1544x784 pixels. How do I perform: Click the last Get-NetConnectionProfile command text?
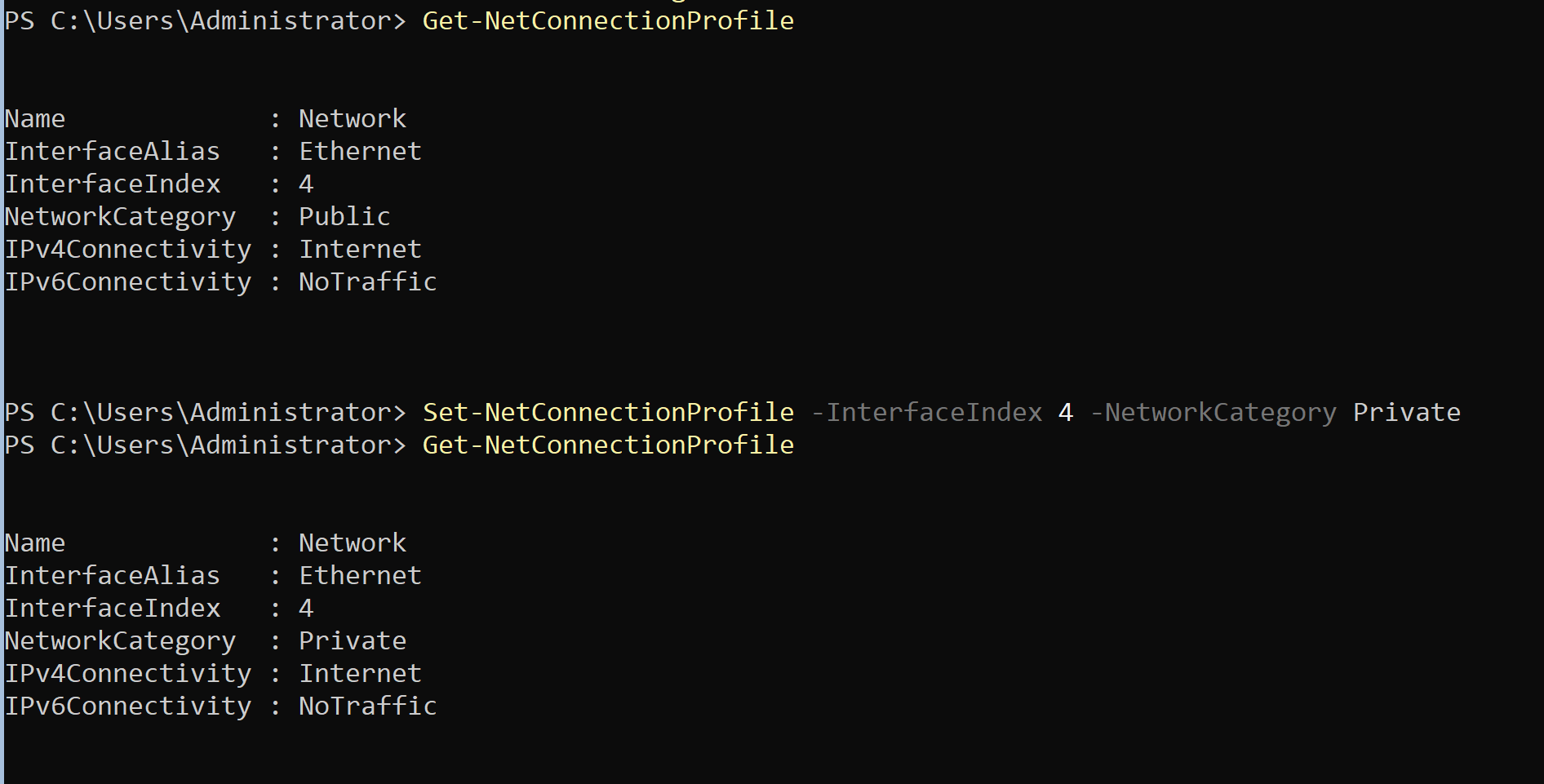coord(608,445)
